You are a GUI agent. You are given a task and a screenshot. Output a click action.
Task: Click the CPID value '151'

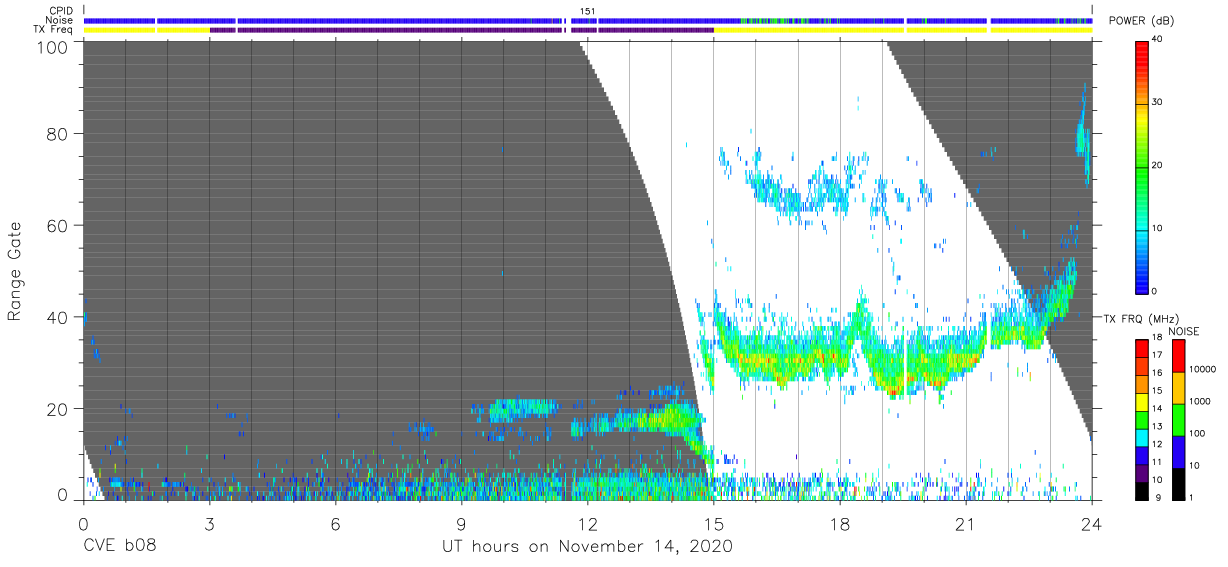coord(588,11)
